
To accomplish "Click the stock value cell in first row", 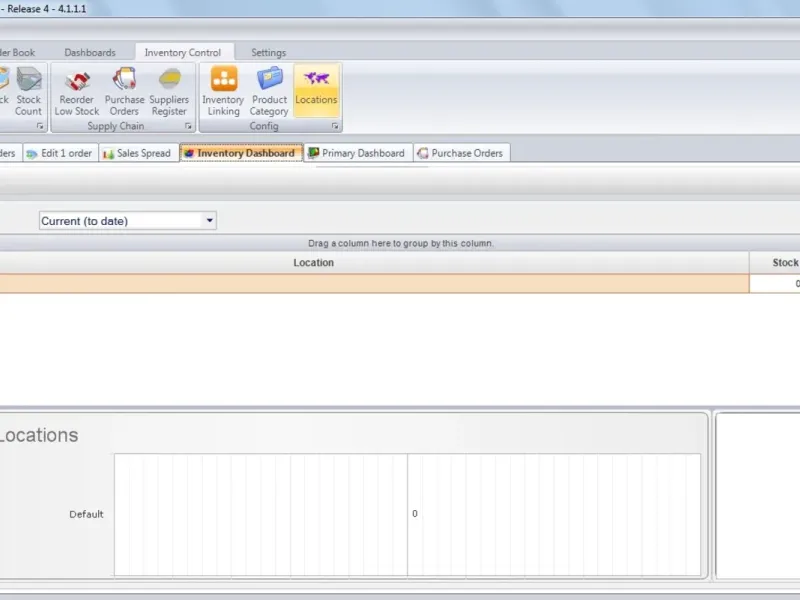I will tap(775, 283).
